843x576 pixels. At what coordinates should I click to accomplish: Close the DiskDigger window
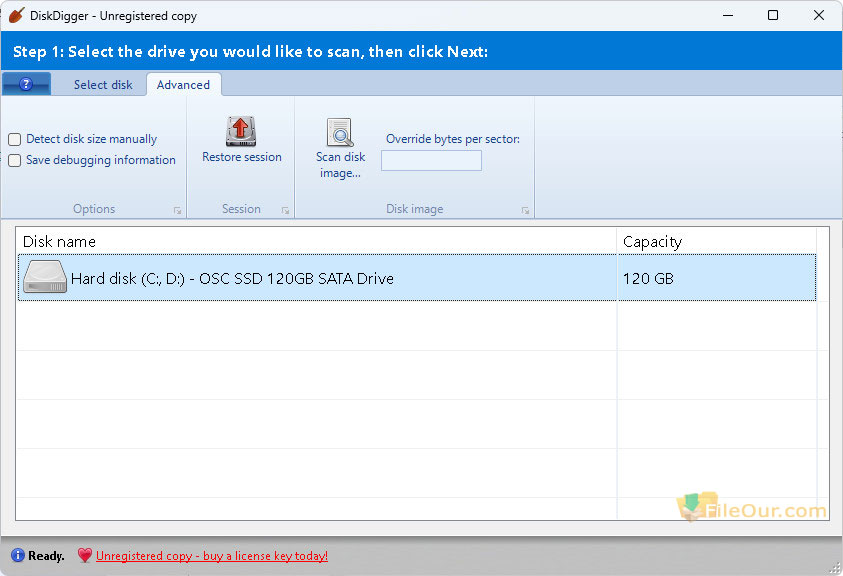[819, 15]
